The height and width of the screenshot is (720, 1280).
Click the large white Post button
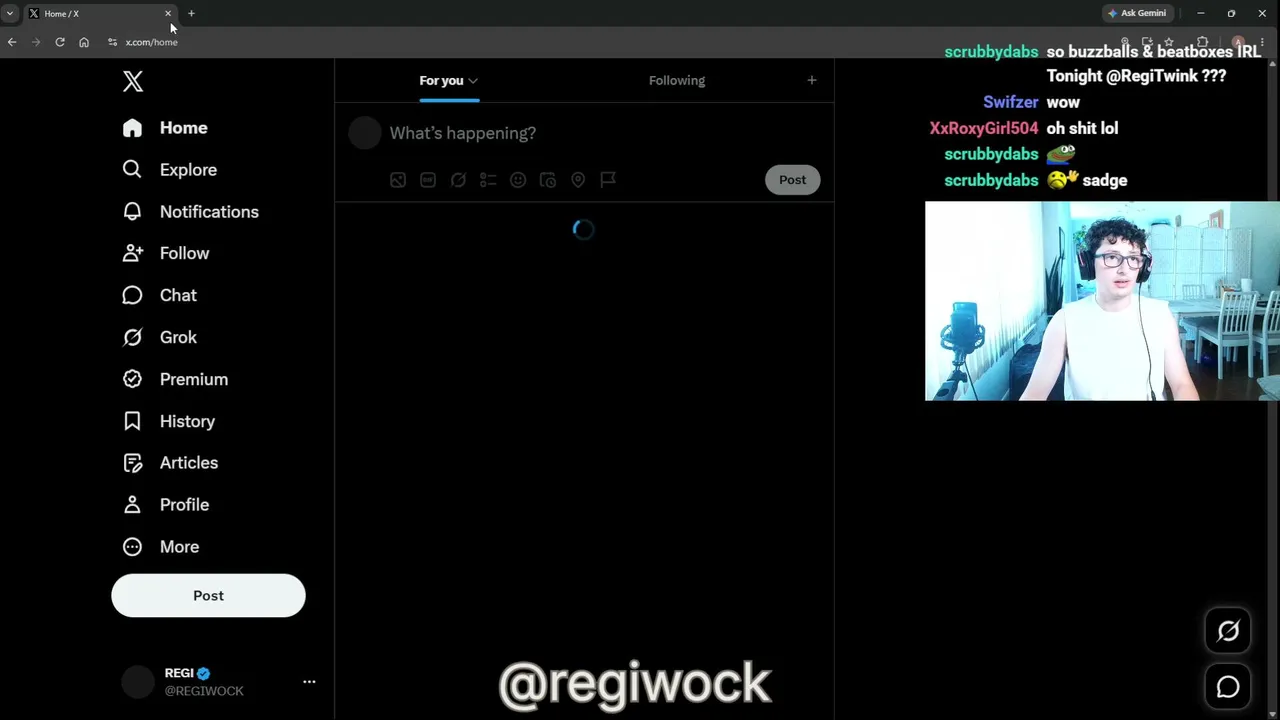point(208,596)
